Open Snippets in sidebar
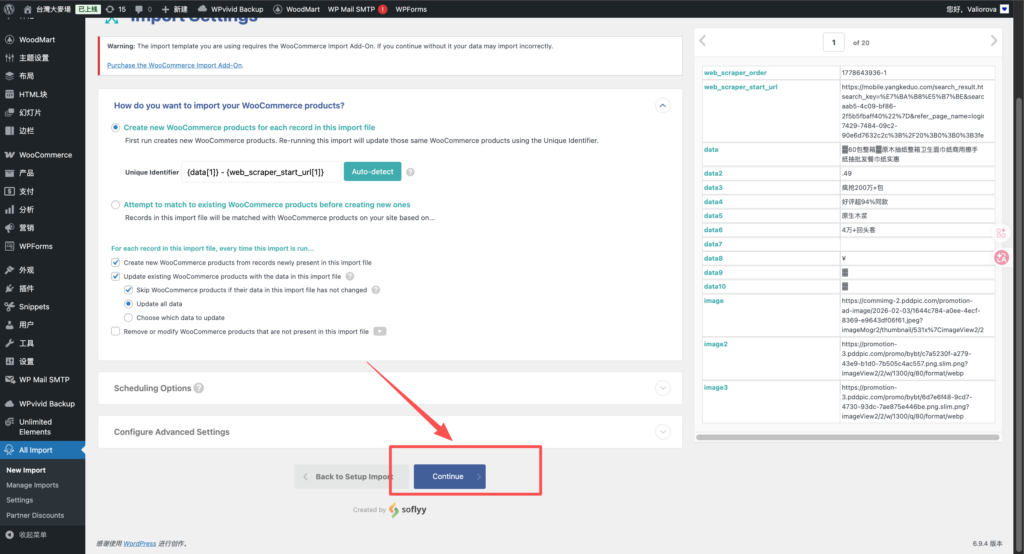The height and width of the screenshot is (554, 1024). pos(34,306)
